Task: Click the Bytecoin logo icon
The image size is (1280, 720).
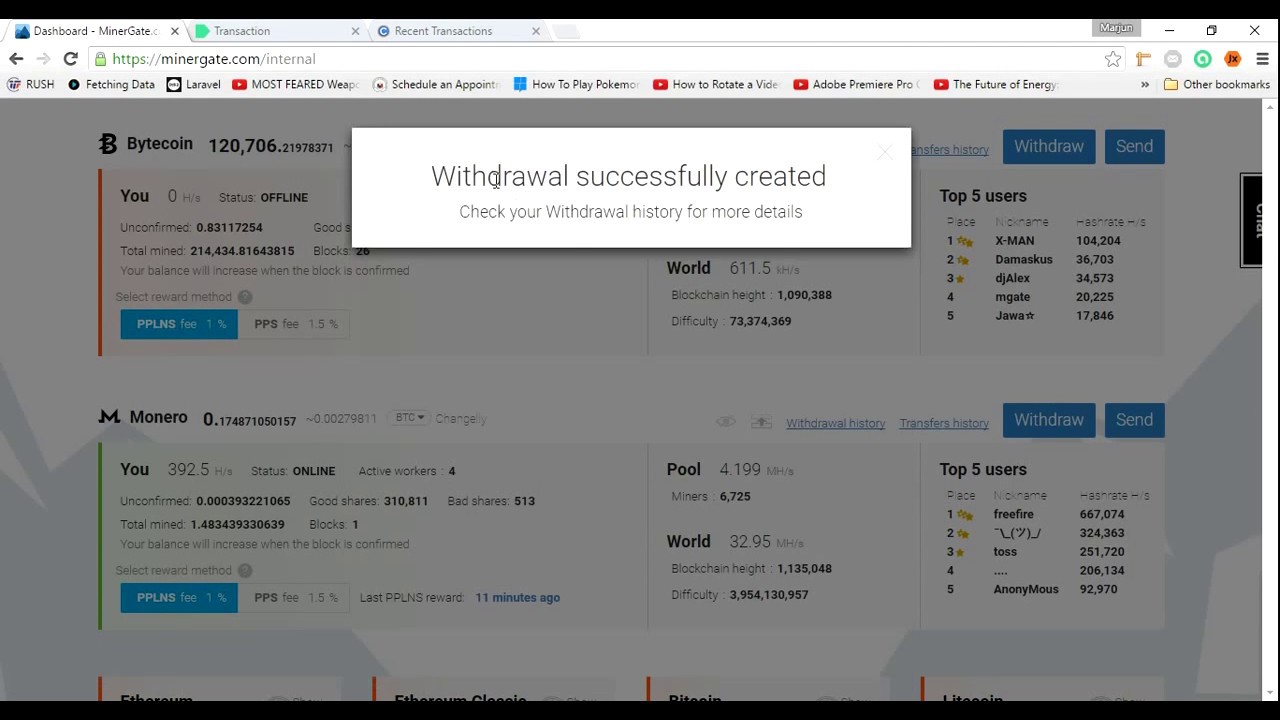Action: [x=108, y=144]
